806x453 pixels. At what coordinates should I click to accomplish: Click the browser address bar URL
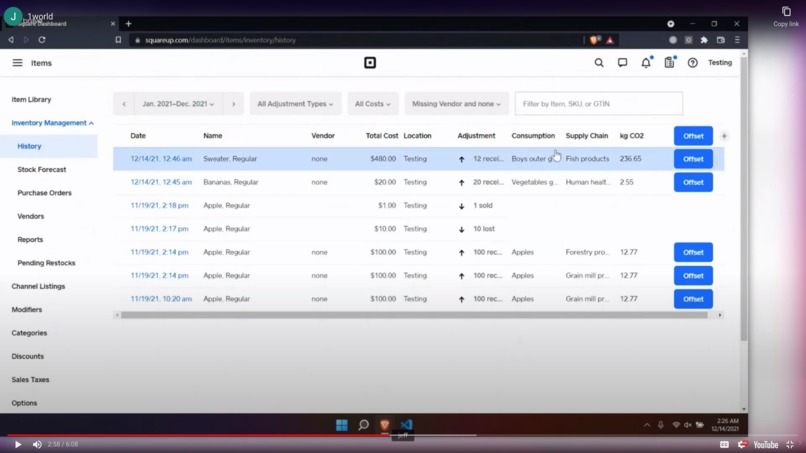pyautogui.click(x=220, y=40)
